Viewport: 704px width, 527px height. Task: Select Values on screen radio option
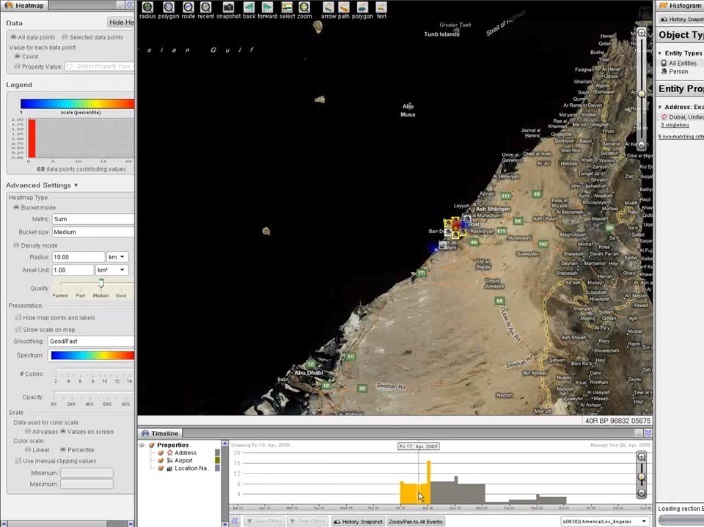pos(63,431)
